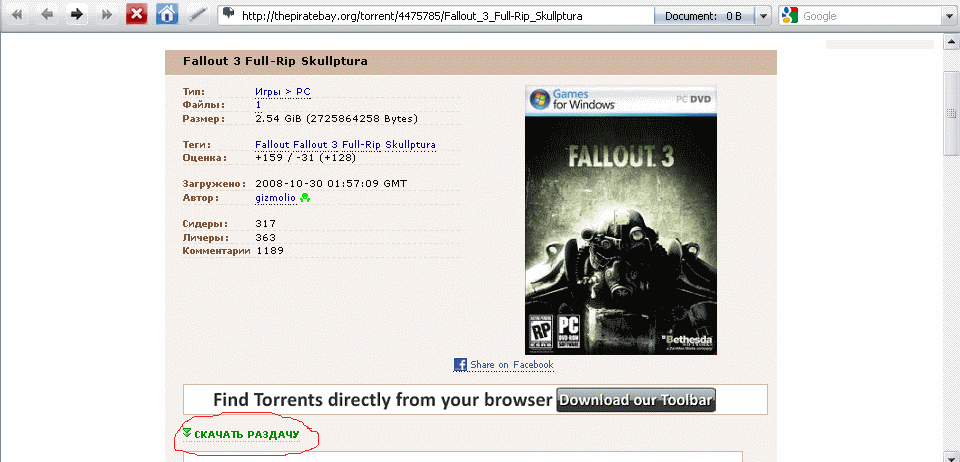The width and height of the screenshot is (960, 462).
Task: Click the Document: 0 B progress indicator
Action: coord(703,17)
